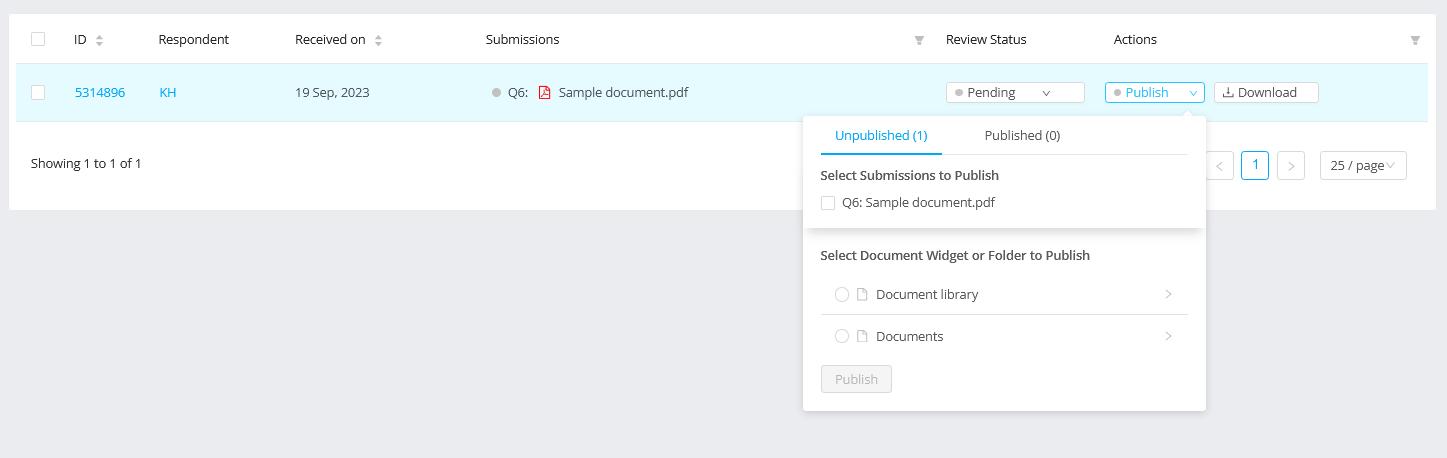
Task: Open Sample document.pdf file link
Action: tap(623, 93)
